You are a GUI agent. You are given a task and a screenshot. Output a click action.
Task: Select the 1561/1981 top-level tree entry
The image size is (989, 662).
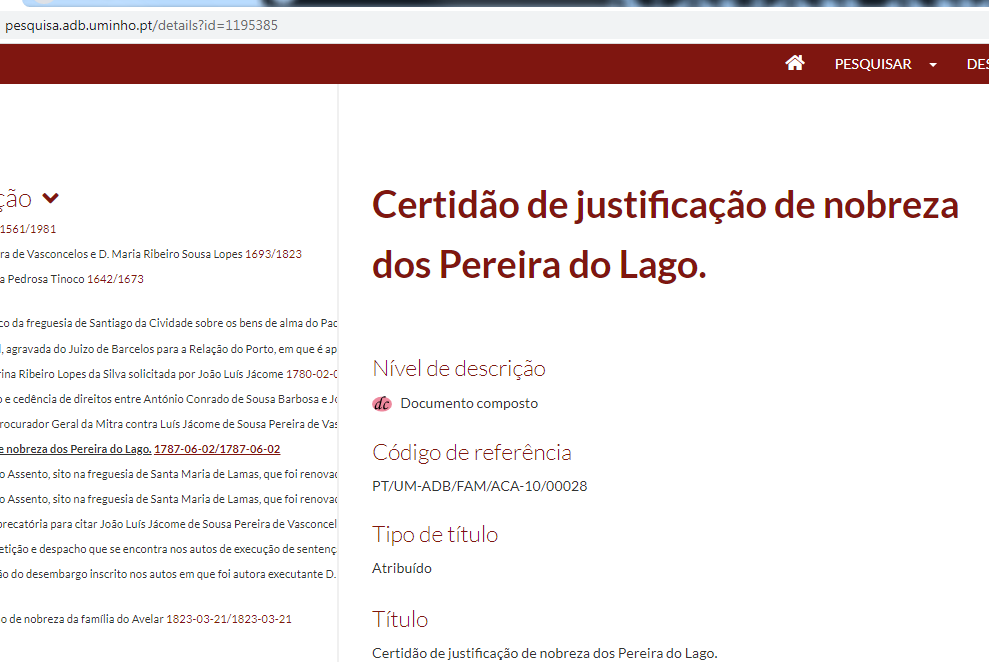coord(28,229)
